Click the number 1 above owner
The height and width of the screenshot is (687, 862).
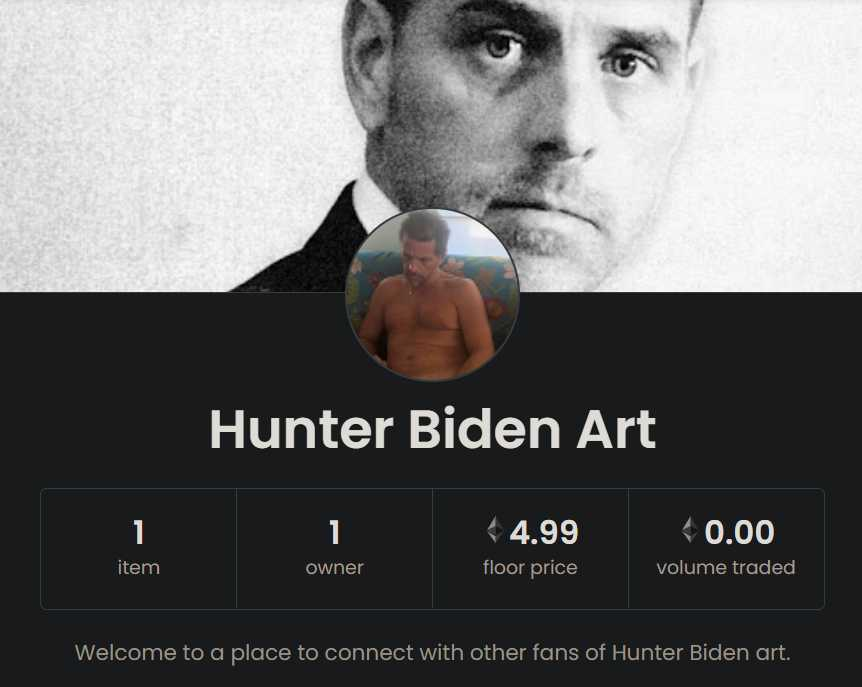334,532
